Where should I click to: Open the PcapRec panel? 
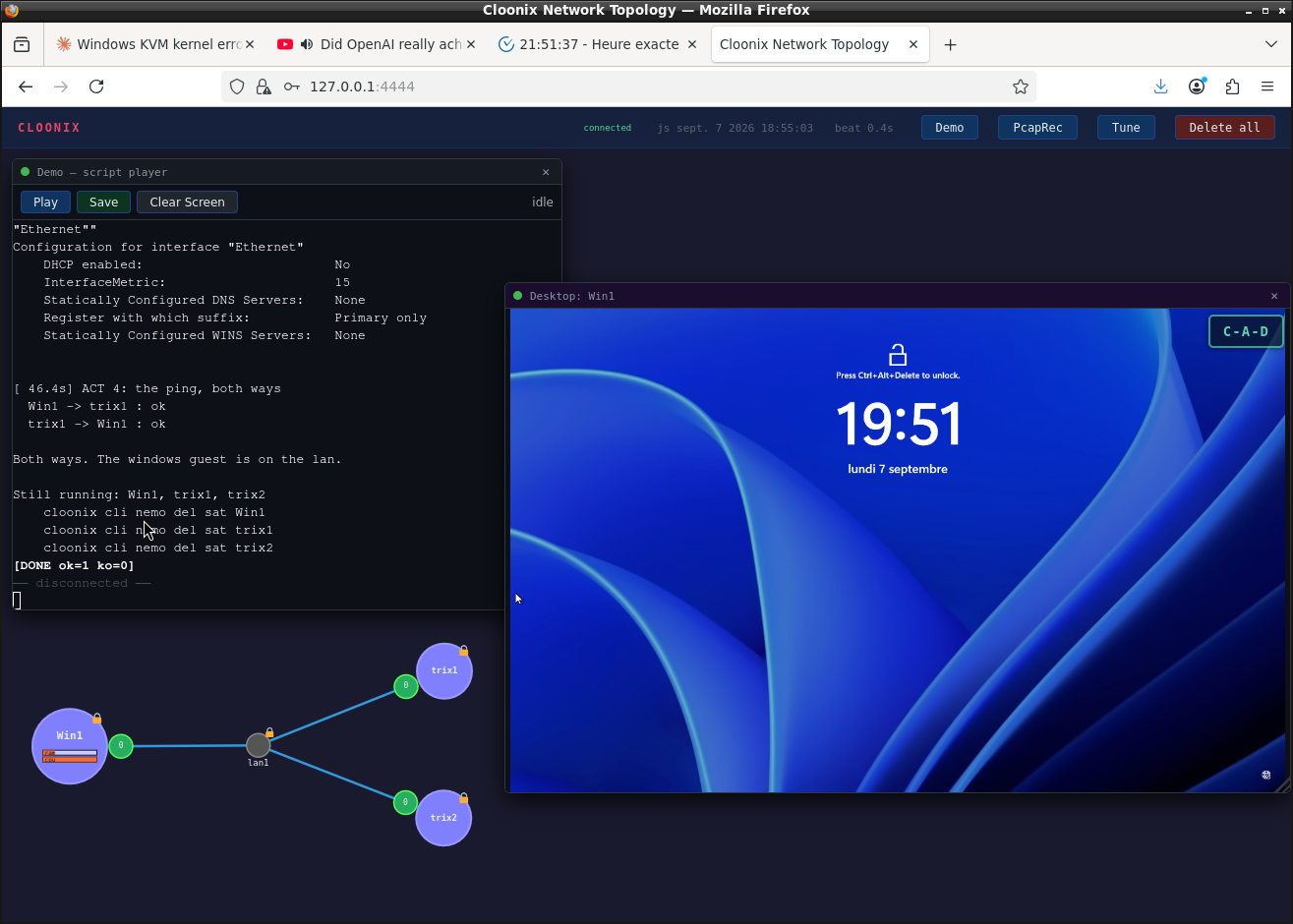coord(1038,128)
